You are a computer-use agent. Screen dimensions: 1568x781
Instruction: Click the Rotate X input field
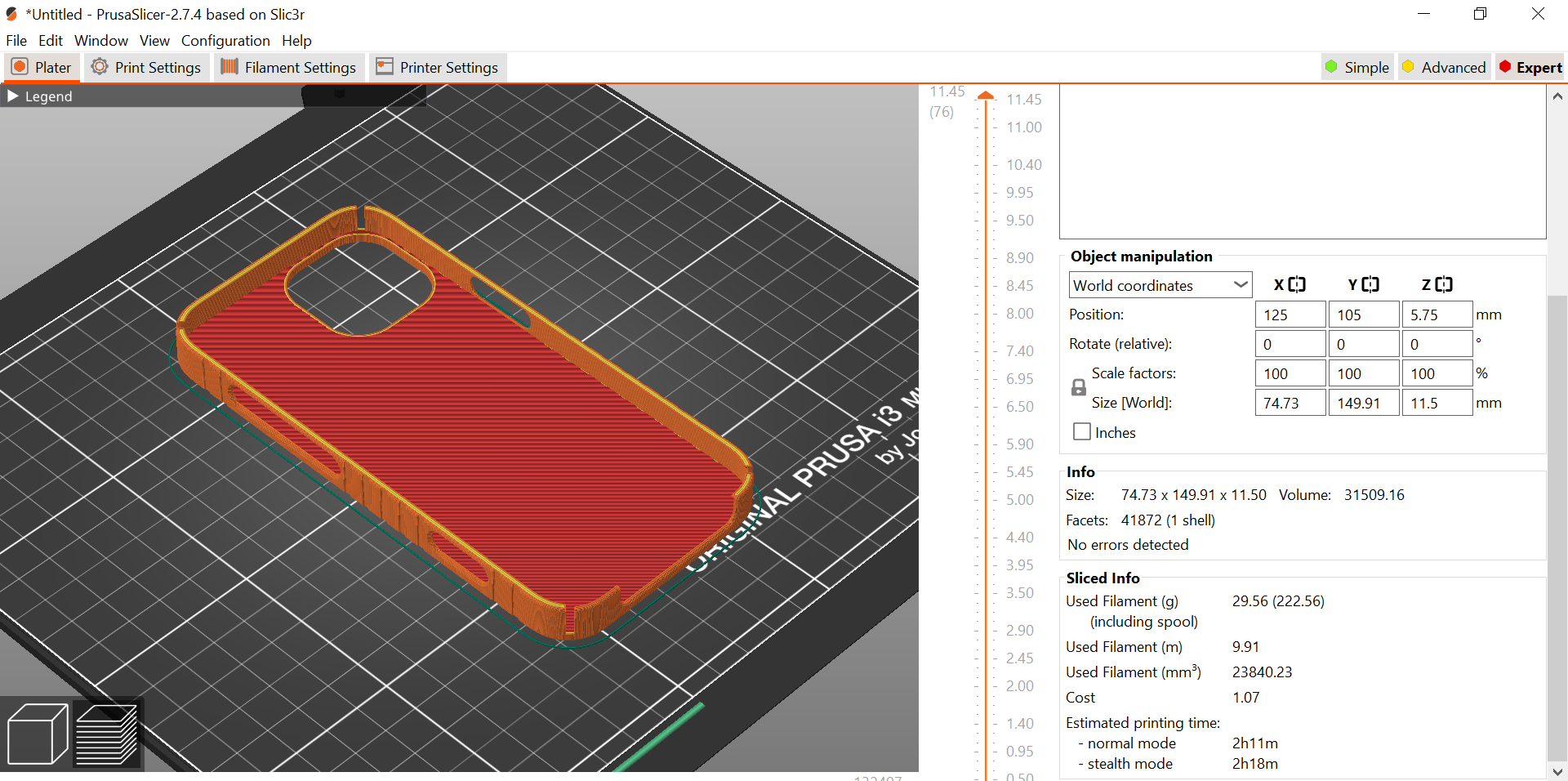coord(1290,344)
